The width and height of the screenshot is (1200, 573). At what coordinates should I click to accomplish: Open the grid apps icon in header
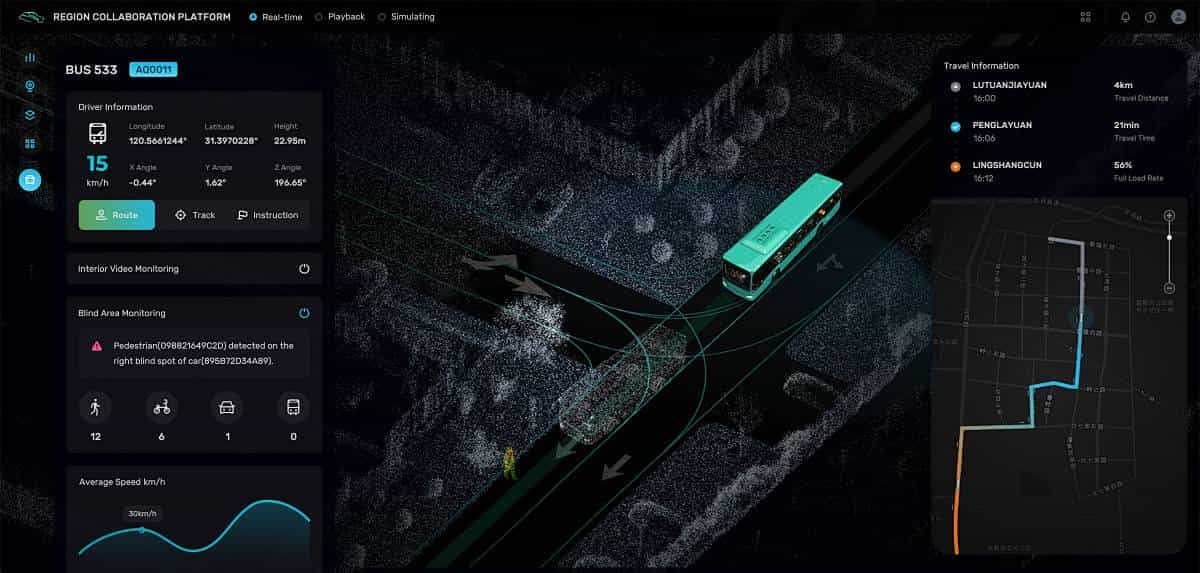pos(1086,17)
